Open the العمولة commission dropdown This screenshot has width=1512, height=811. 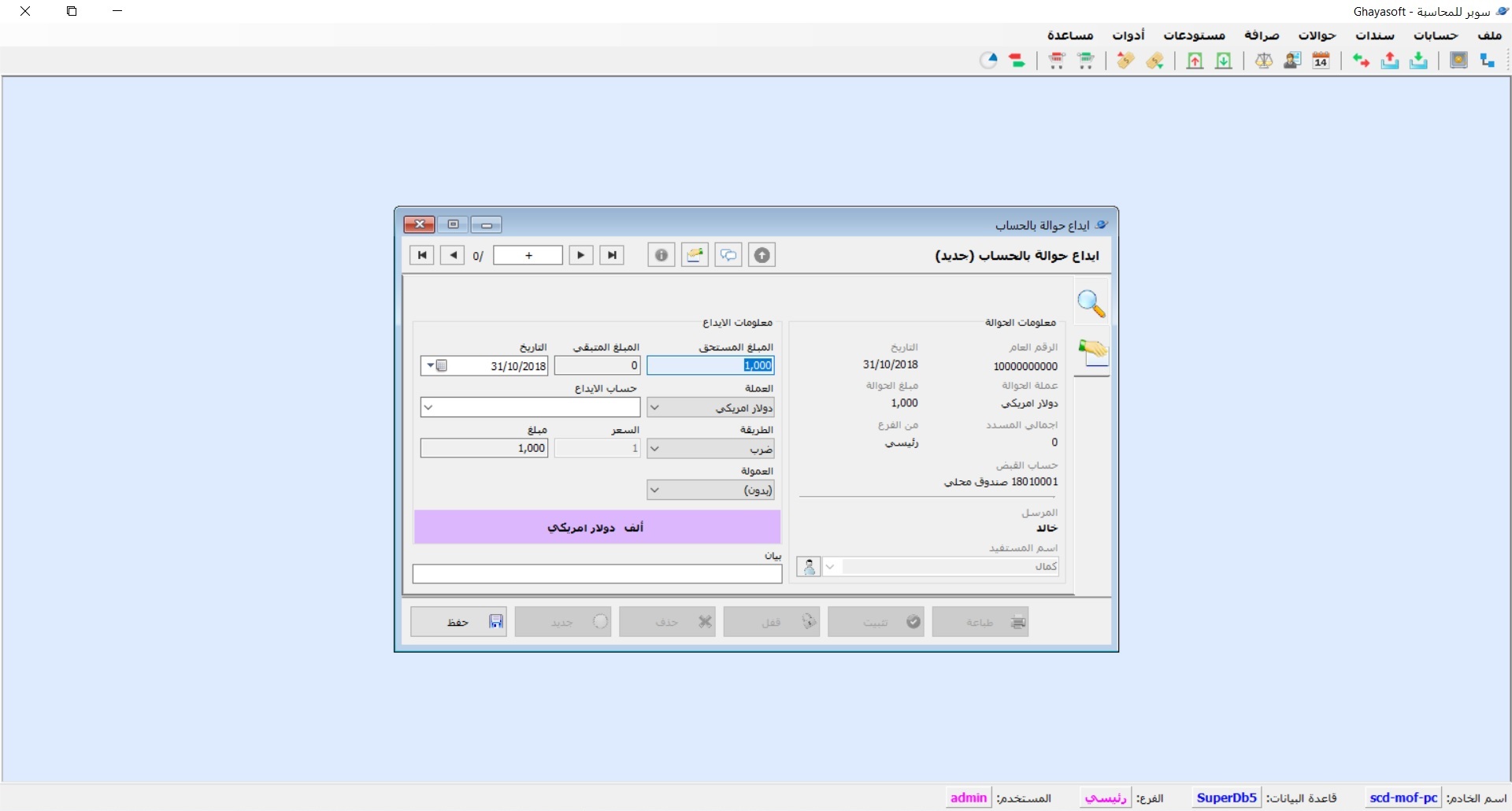click(710, 490)
